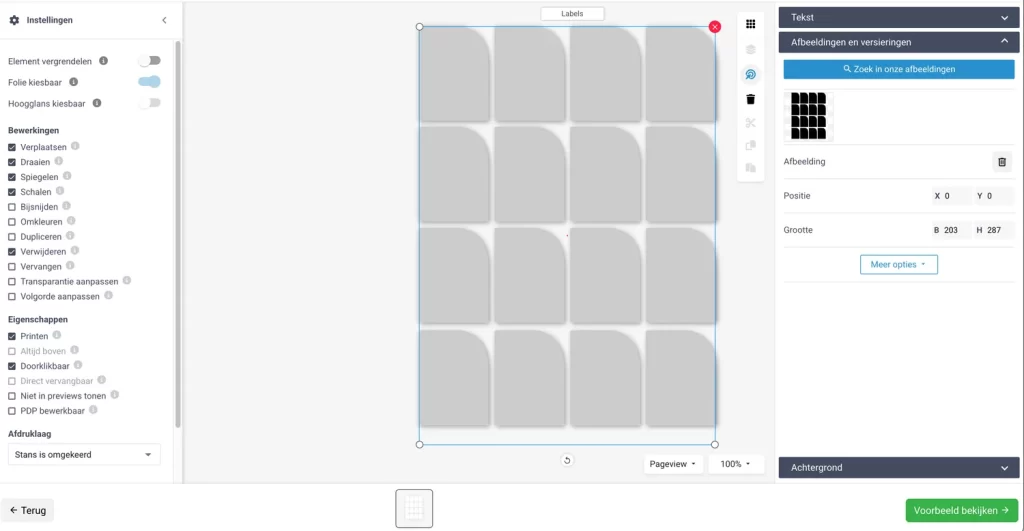Turn off the Folie kiesbaar switch
1024x531 pixels.
point(149,82)
